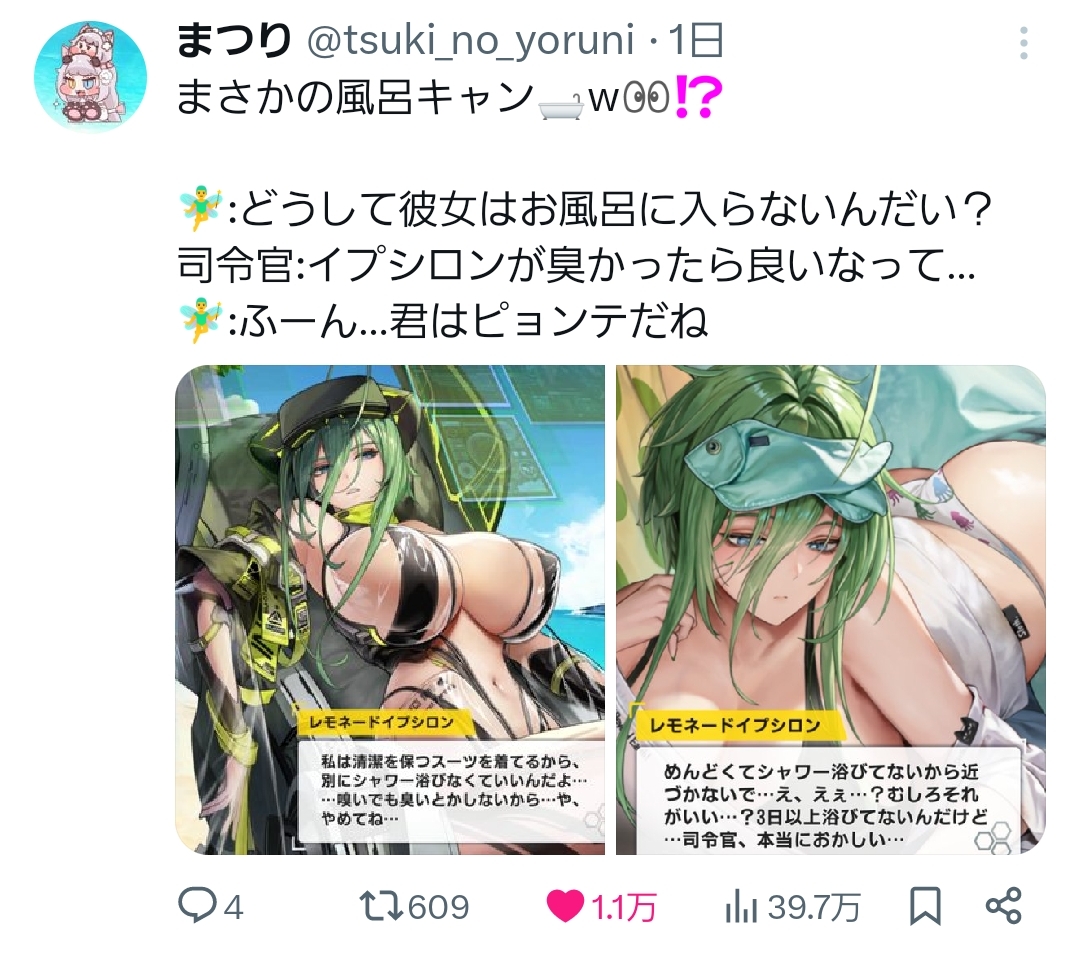Open the 1日 timestamp link
Image resolution: width=1080 pixels, height=955 pixels.
point(695,41)
